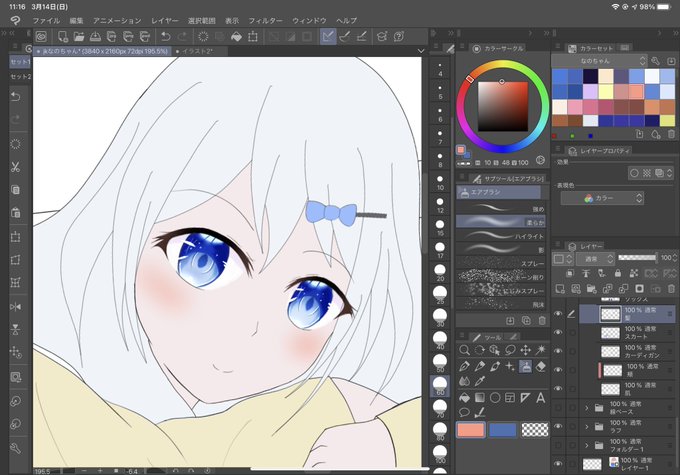
Task: Open the ファイル menu
Action: tap(46, 20)
